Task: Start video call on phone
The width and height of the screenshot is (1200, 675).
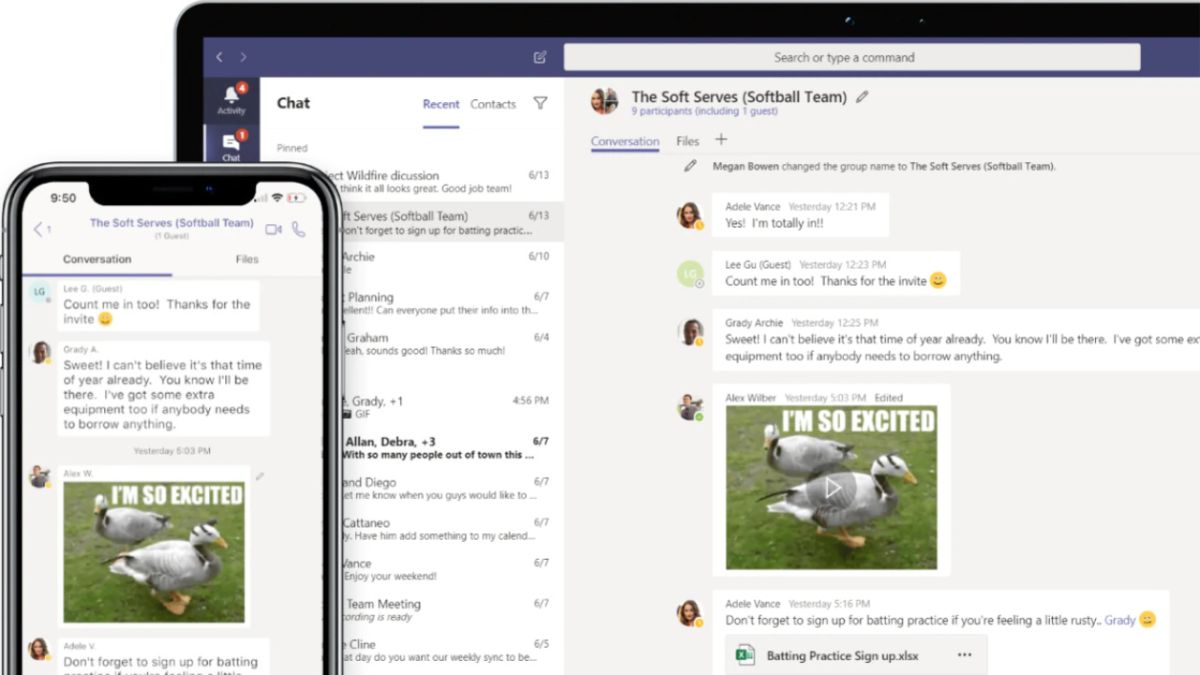Action: (x=273, y=229)
